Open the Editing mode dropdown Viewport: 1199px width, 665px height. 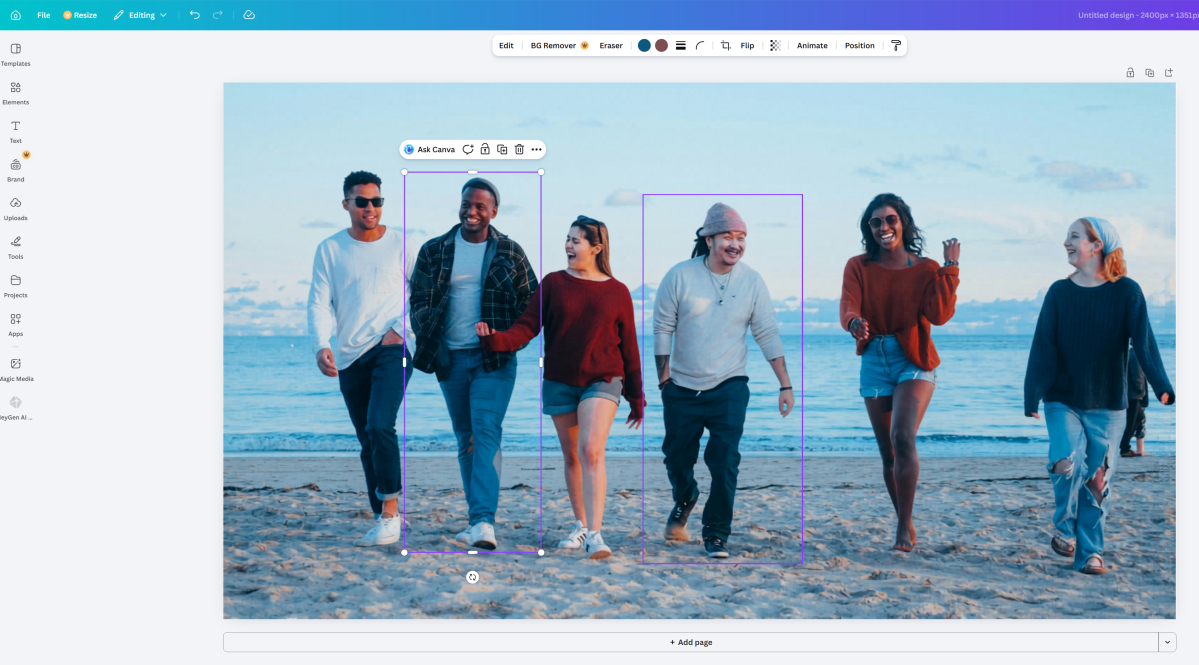pyautogui.click(x=139, y=15)
